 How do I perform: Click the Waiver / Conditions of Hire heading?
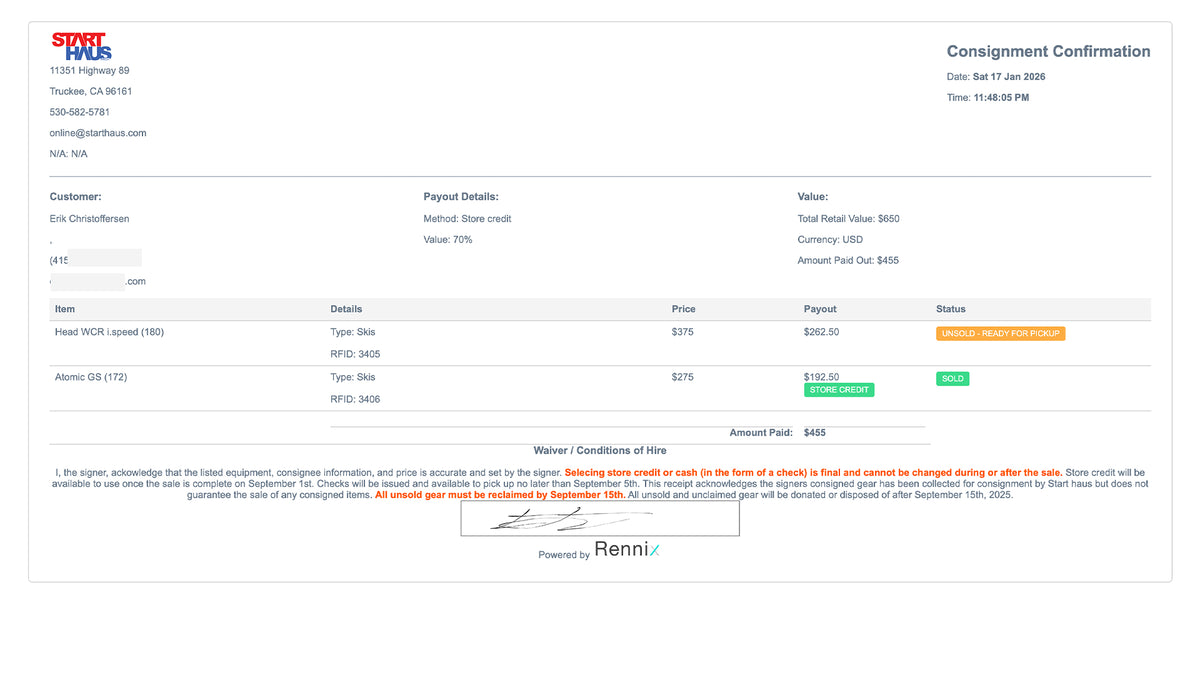(x=600, y=450)
